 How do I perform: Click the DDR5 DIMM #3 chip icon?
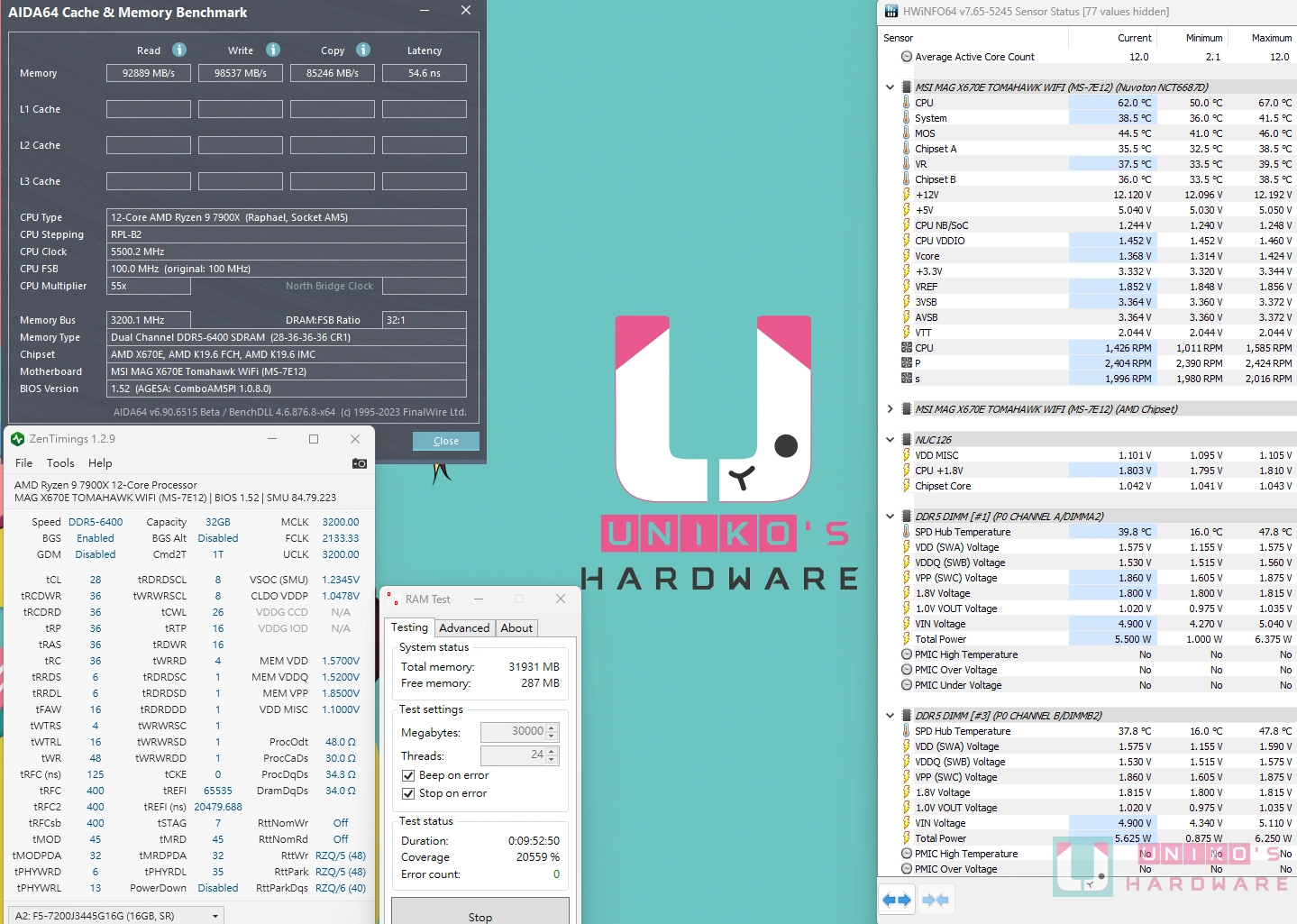[x=907, y=716]
